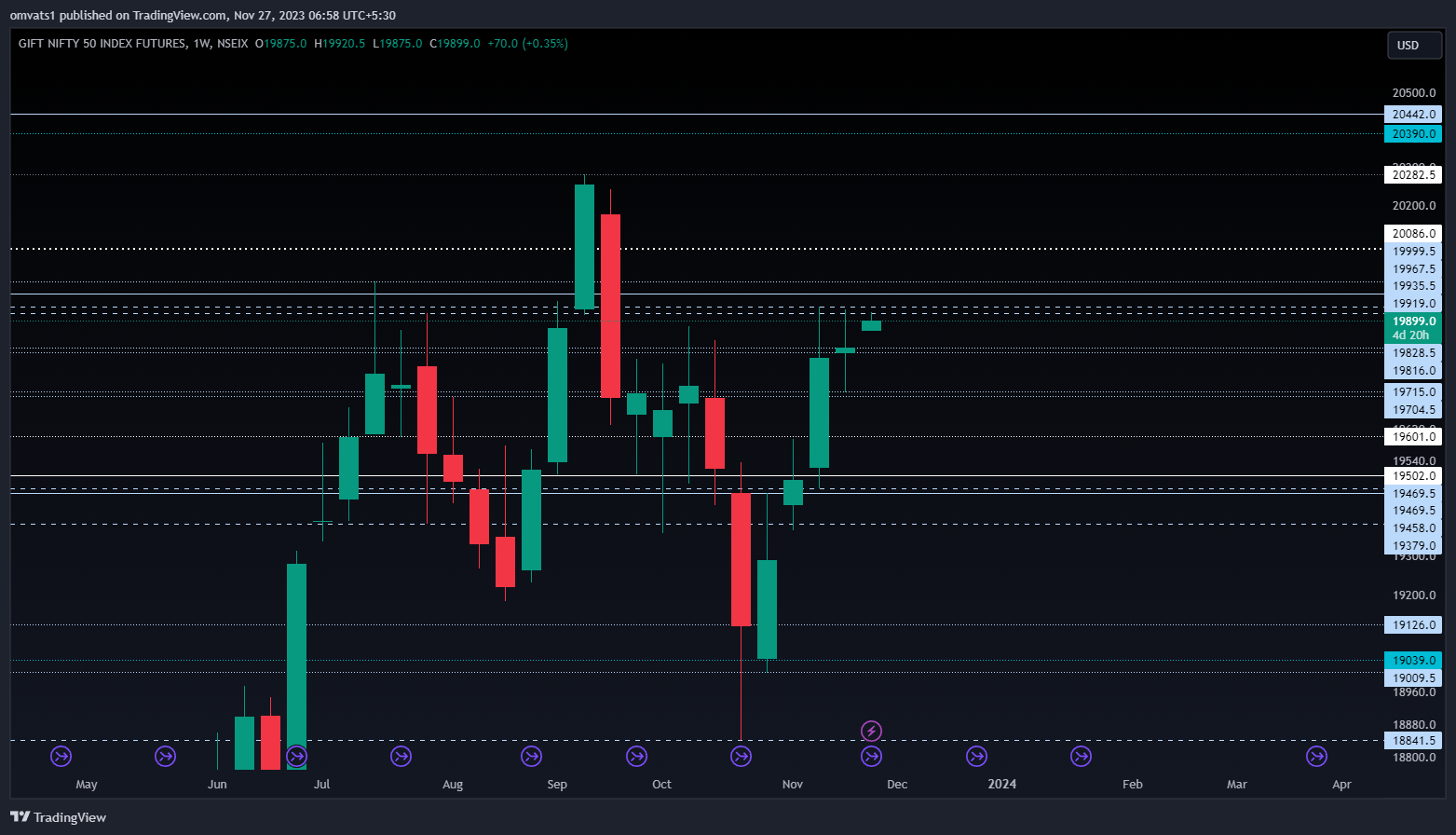The image size is (1456, 835).
Task: Click the green 19899.0 current price label
Action: 1413,322
